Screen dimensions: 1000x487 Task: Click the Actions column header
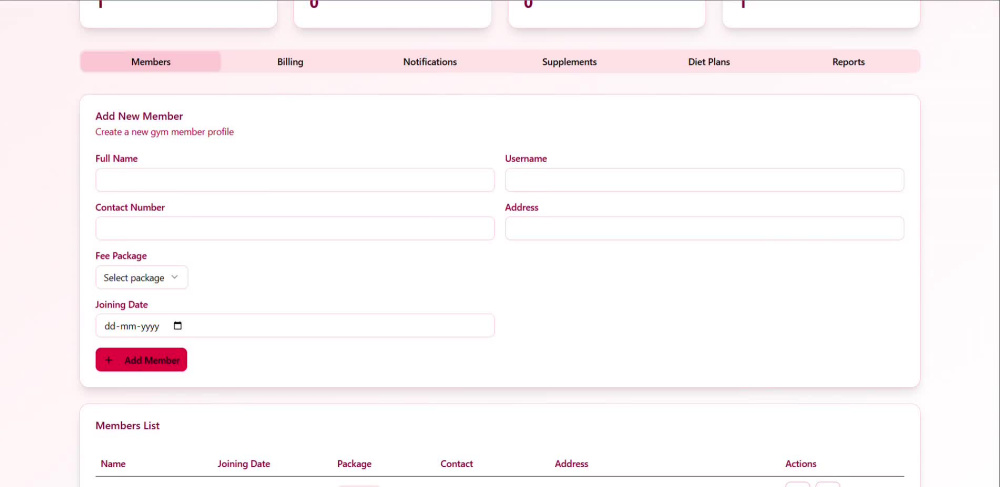800,463
